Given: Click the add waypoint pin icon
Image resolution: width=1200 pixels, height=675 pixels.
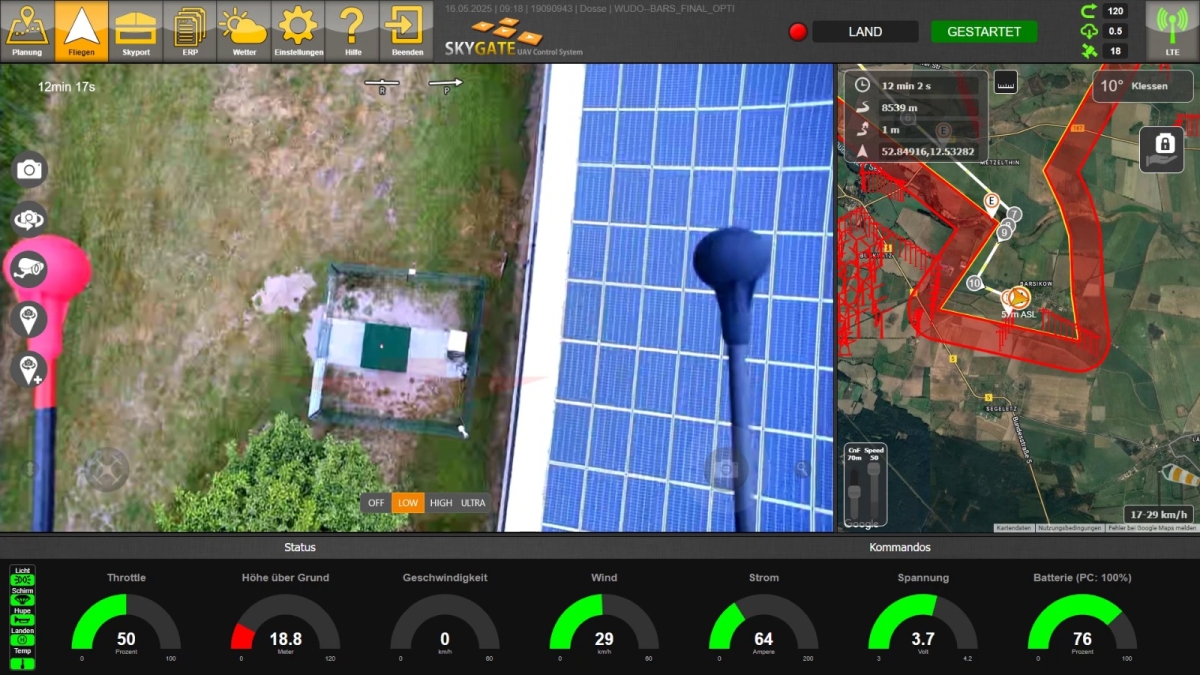Looking at the screenshot, I should click(x=29, y=369).
